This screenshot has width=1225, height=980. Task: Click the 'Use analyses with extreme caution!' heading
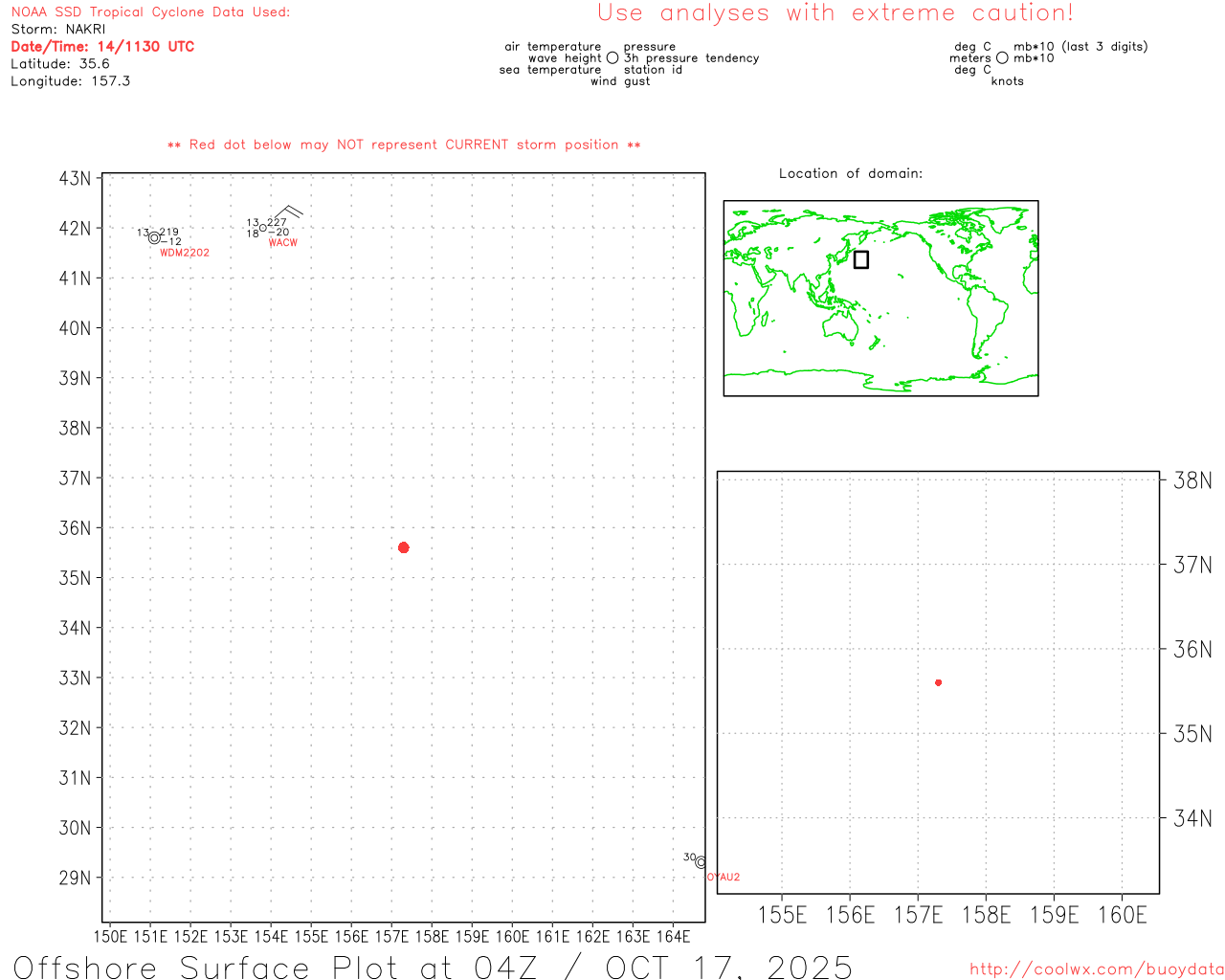(835, 13)
